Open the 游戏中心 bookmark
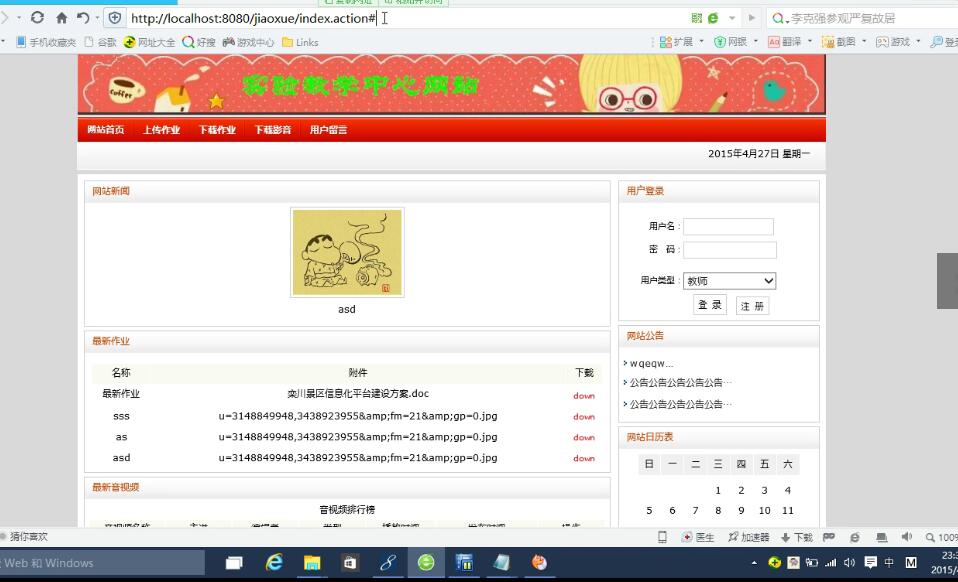 click(x=248, y=42)
